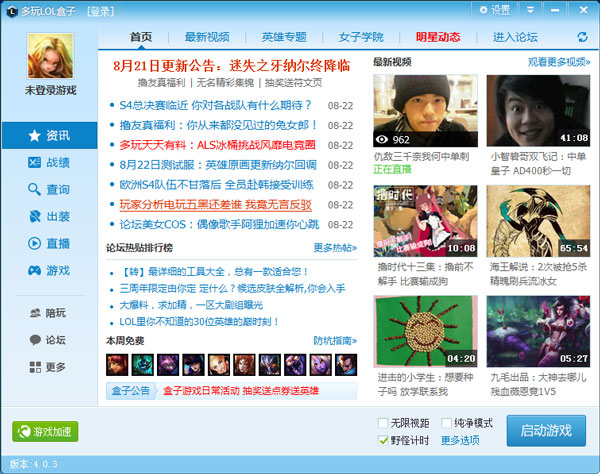
Task: Switch to the 英雄专题 tab
Action: point(284,37)
